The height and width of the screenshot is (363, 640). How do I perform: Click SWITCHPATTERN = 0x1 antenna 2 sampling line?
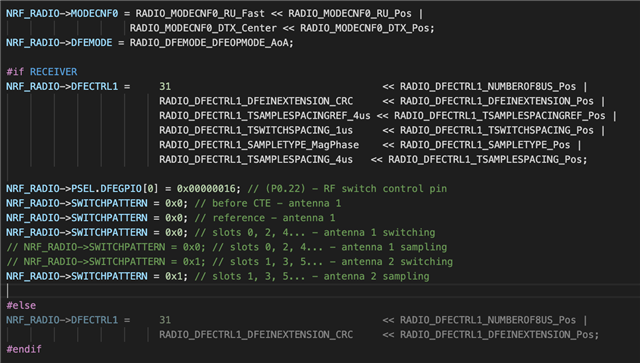pos(218,276)
